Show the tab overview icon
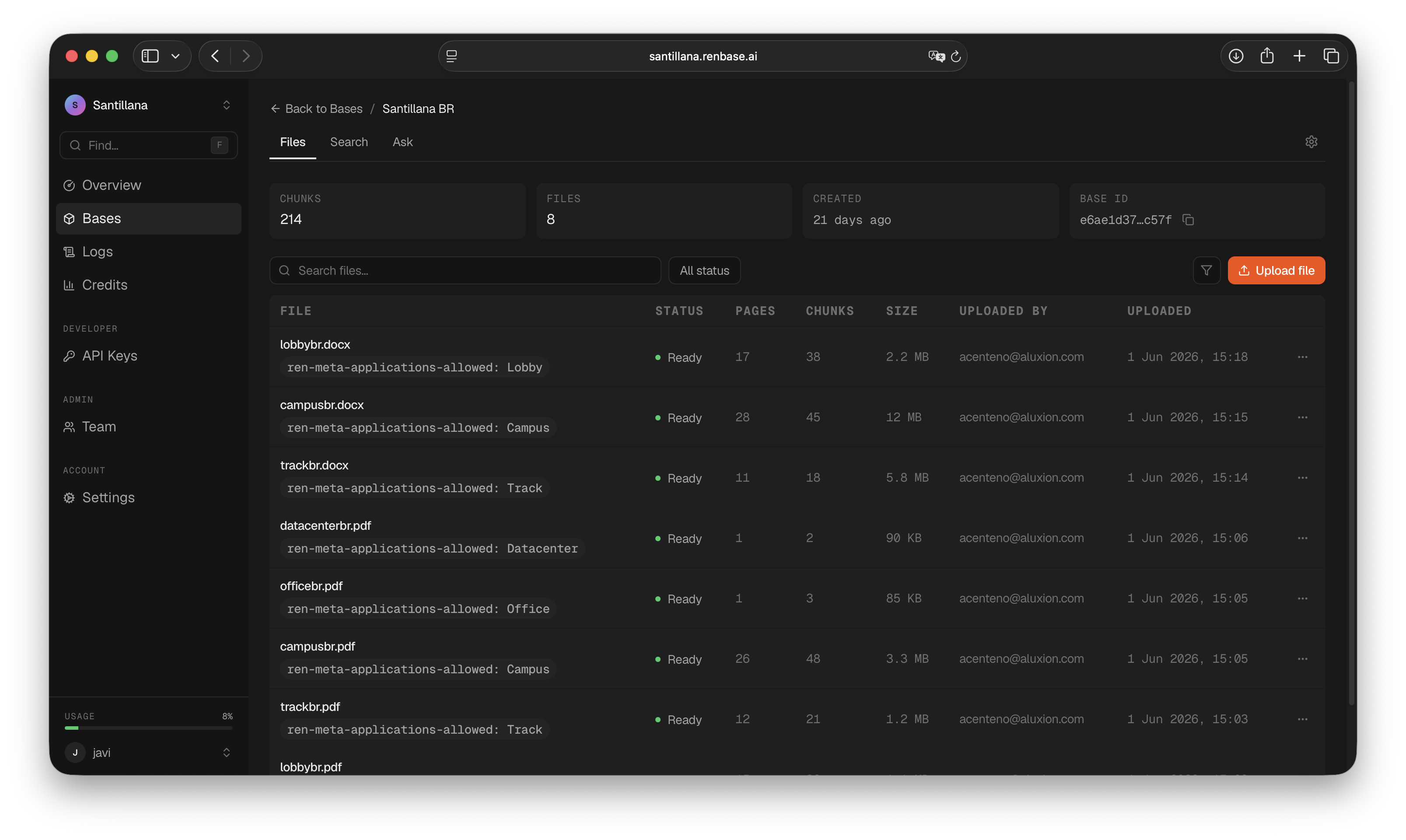 click(1331, 56)
